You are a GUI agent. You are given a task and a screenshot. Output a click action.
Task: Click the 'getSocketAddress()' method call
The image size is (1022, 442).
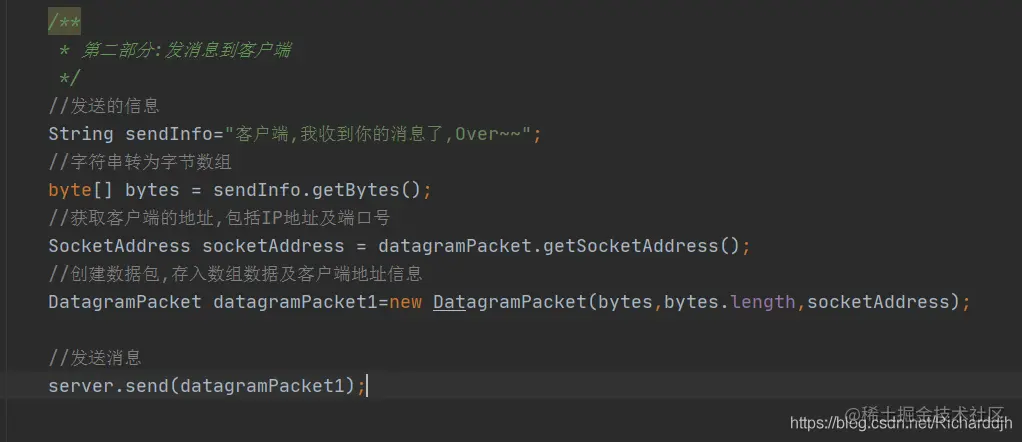(642, 246)
